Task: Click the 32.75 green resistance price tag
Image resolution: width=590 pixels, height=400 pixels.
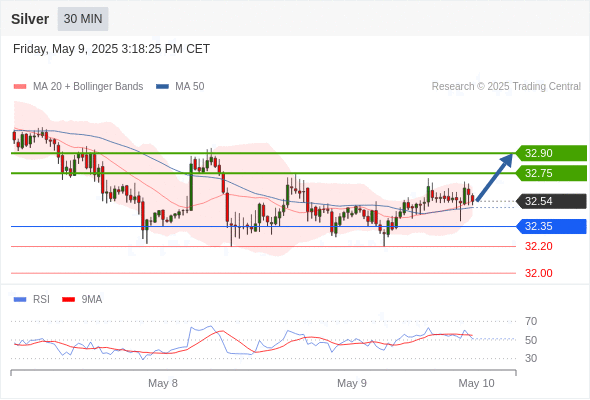Action: coord(551,173)
